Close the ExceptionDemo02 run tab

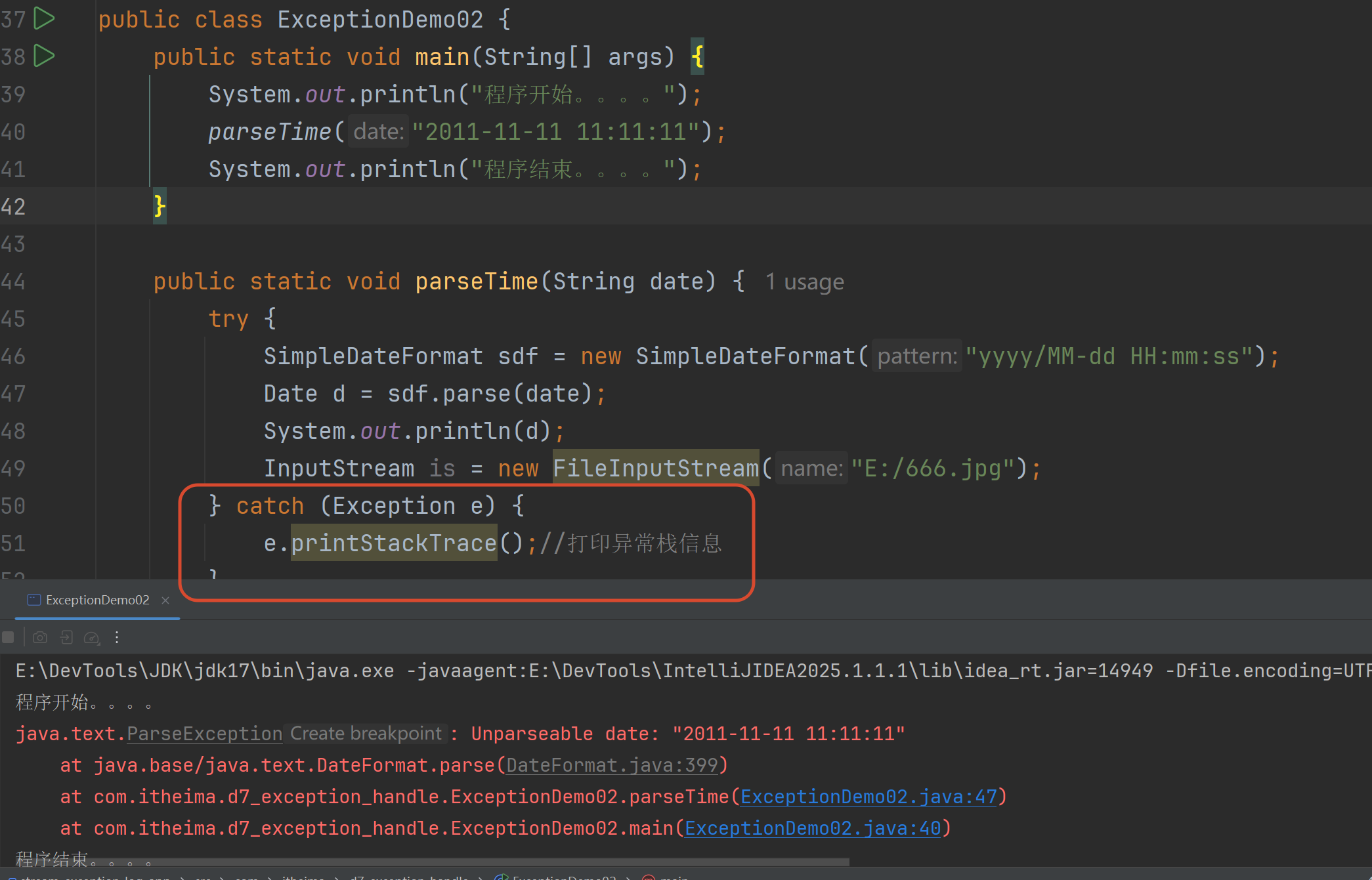(165, 600)
